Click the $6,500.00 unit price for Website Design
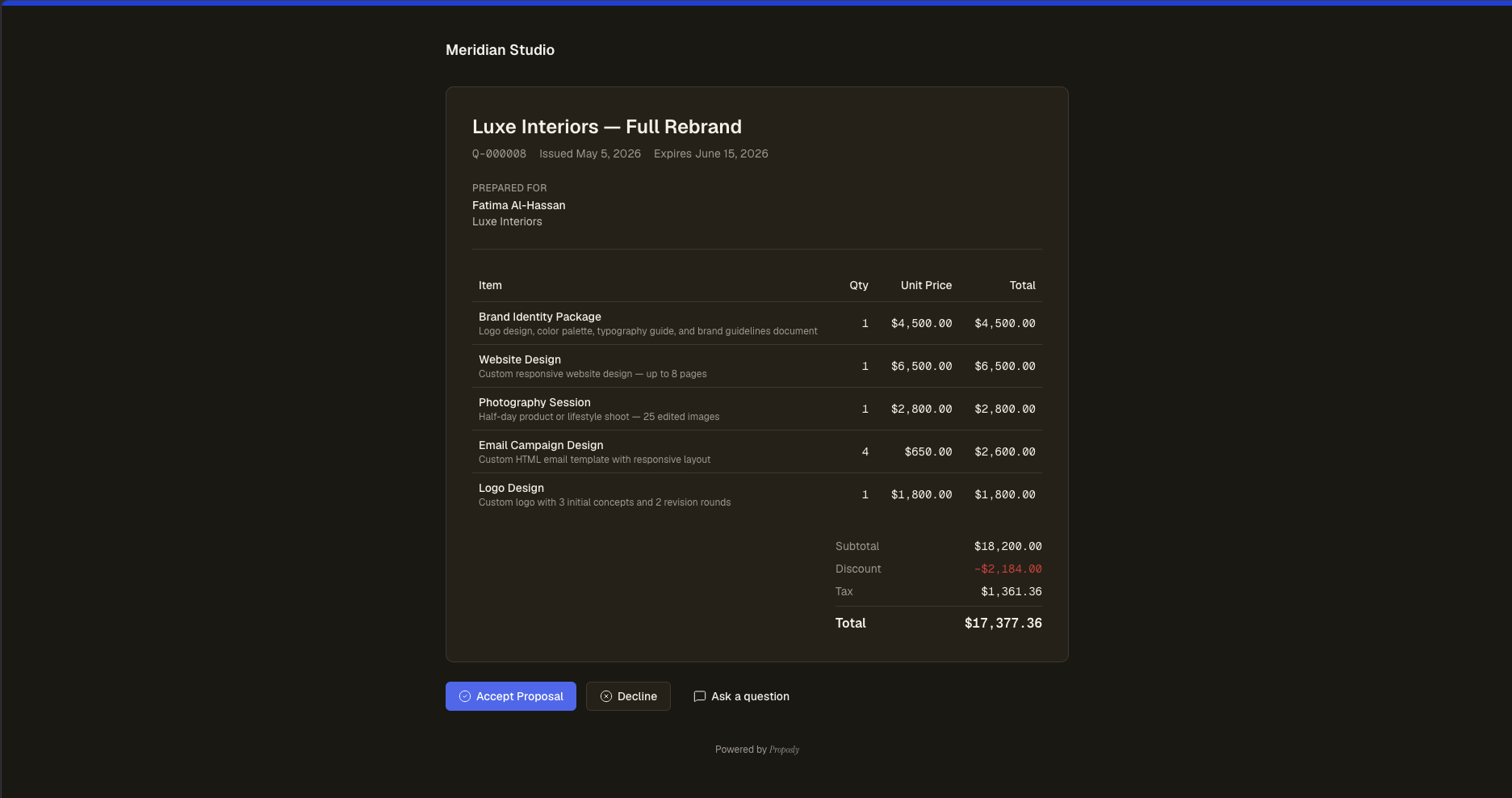This screenshot has height=798, width=1512. (921, 366)
